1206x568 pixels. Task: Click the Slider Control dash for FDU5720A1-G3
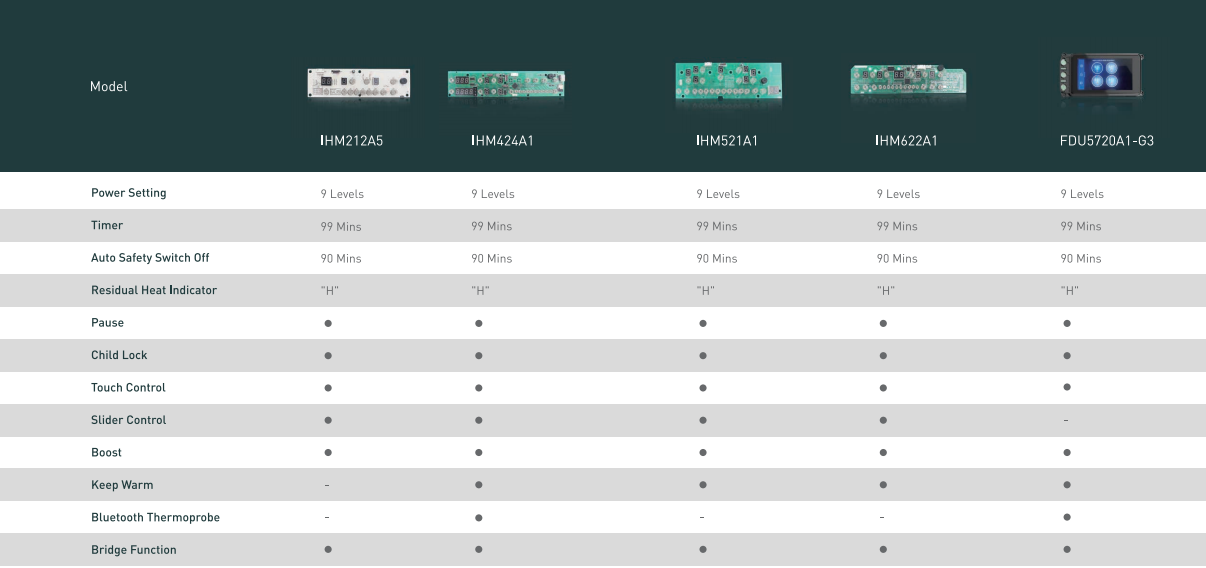1066,421
